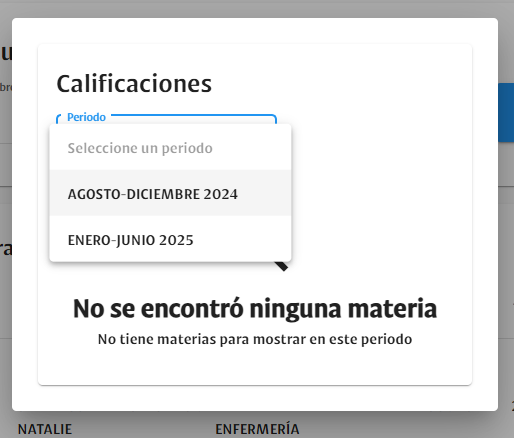Click the white dialog margin below the grades card
This screenshot has height=438, width=514.
pyautogui.click(x=255, y=398)
